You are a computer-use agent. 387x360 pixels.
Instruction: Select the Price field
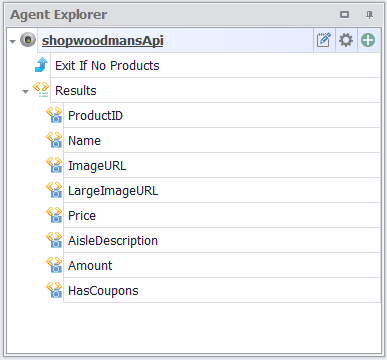[x=222, y=215]
